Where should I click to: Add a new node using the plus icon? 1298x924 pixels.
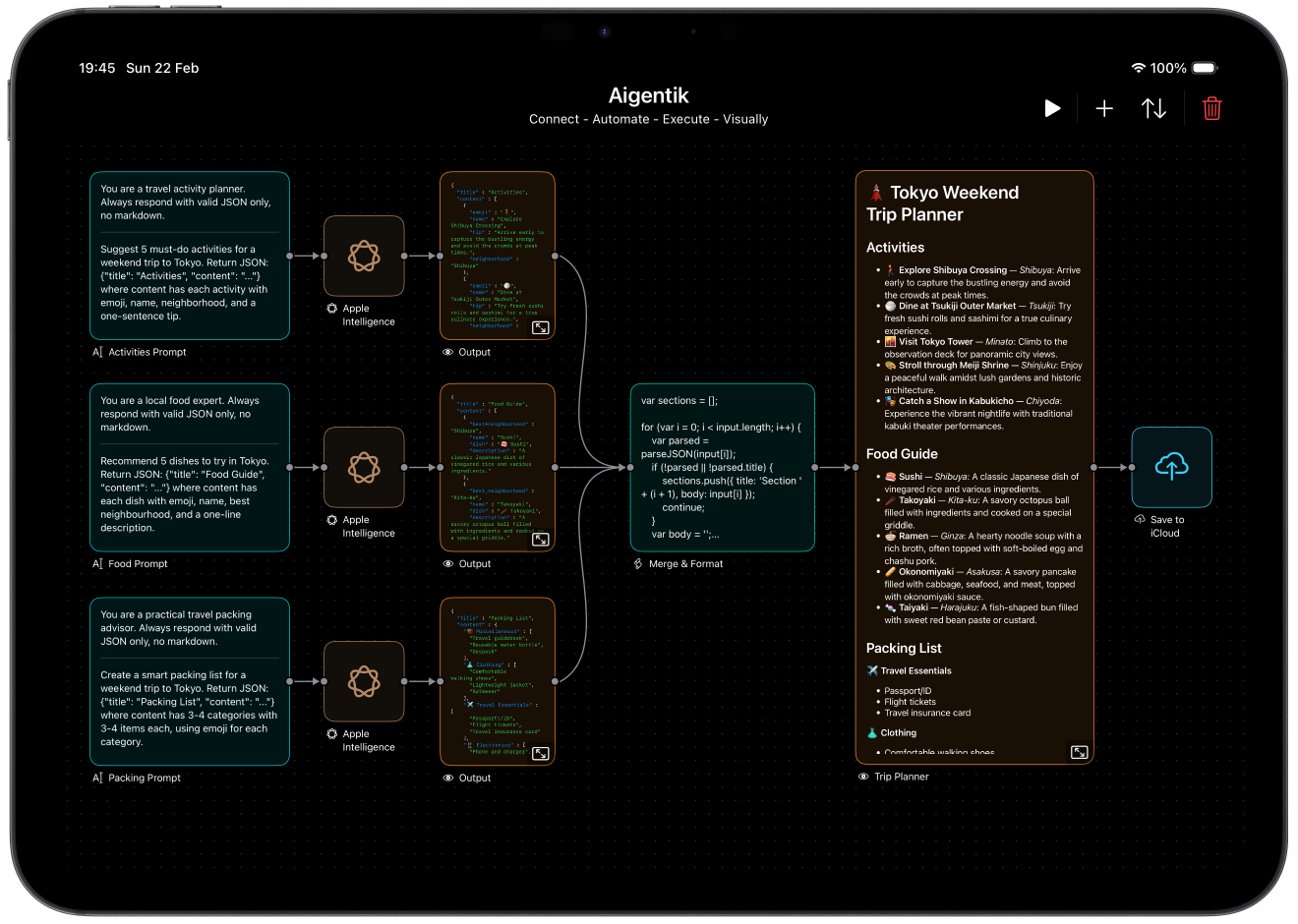(x=1103, y=108)
